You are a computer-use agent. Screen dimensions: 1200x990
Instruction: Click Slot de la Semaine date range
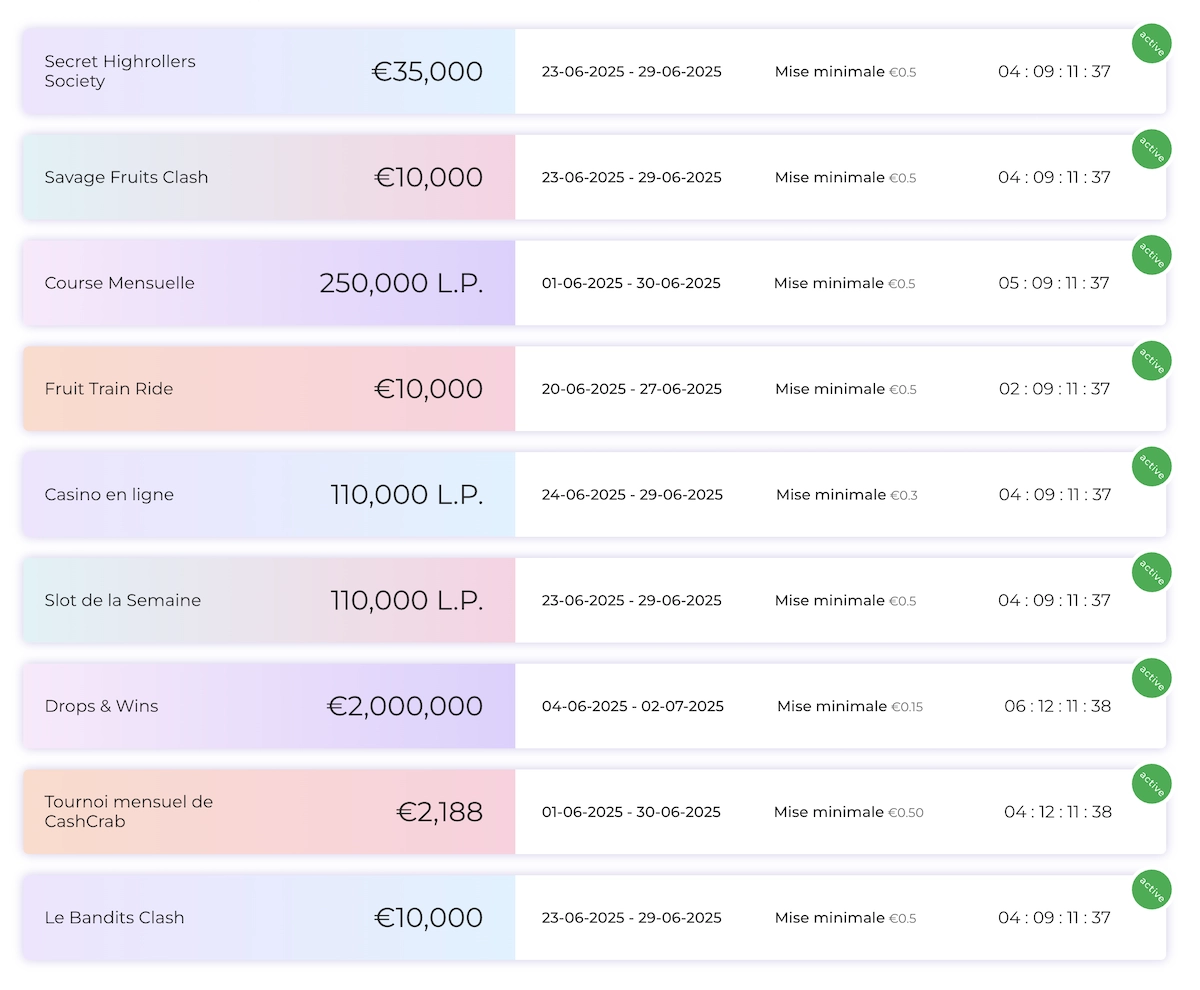(631, 601)
